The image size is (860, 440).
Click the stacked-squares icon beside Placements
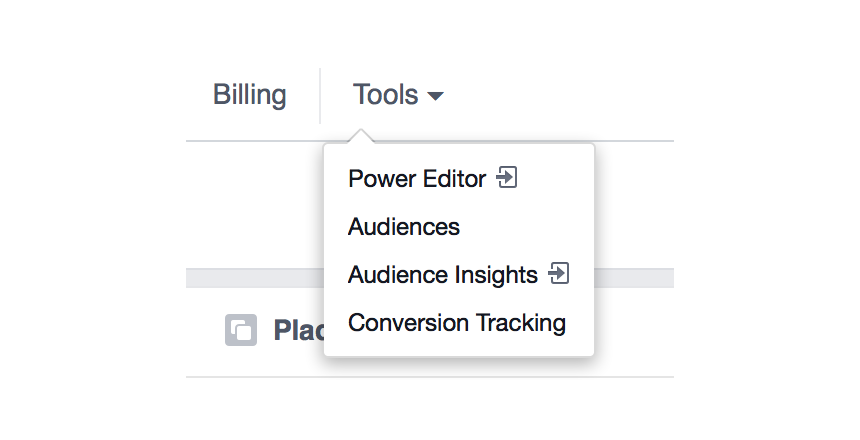(241, 330)
